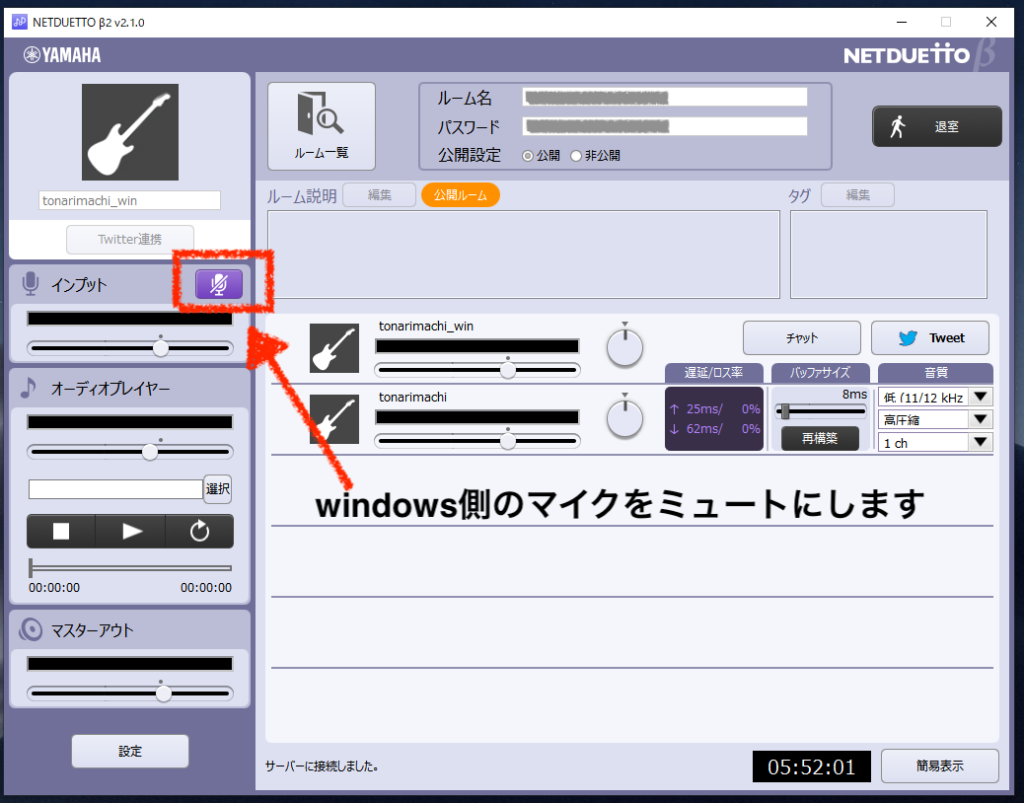Open the チャット chat window
Image resolution: width=1024 pixels, height=803 pixels.
801,338
